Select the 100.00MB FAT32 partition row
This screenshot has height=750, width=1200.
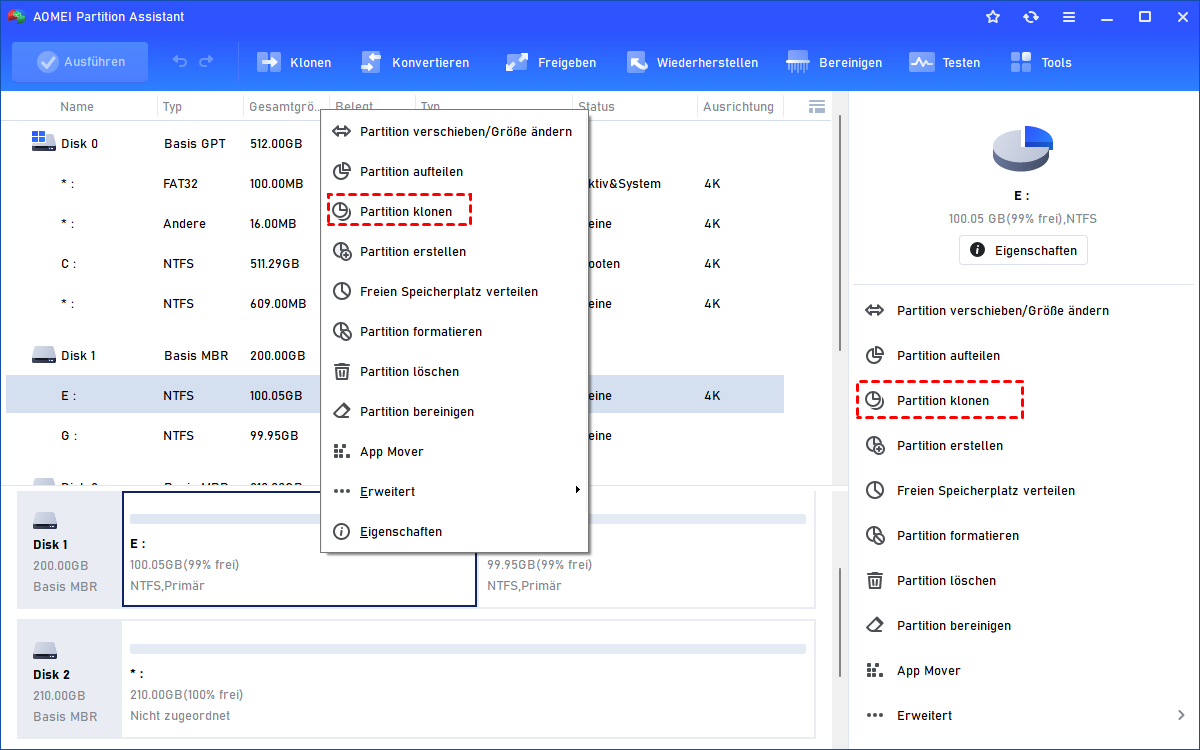395,184
